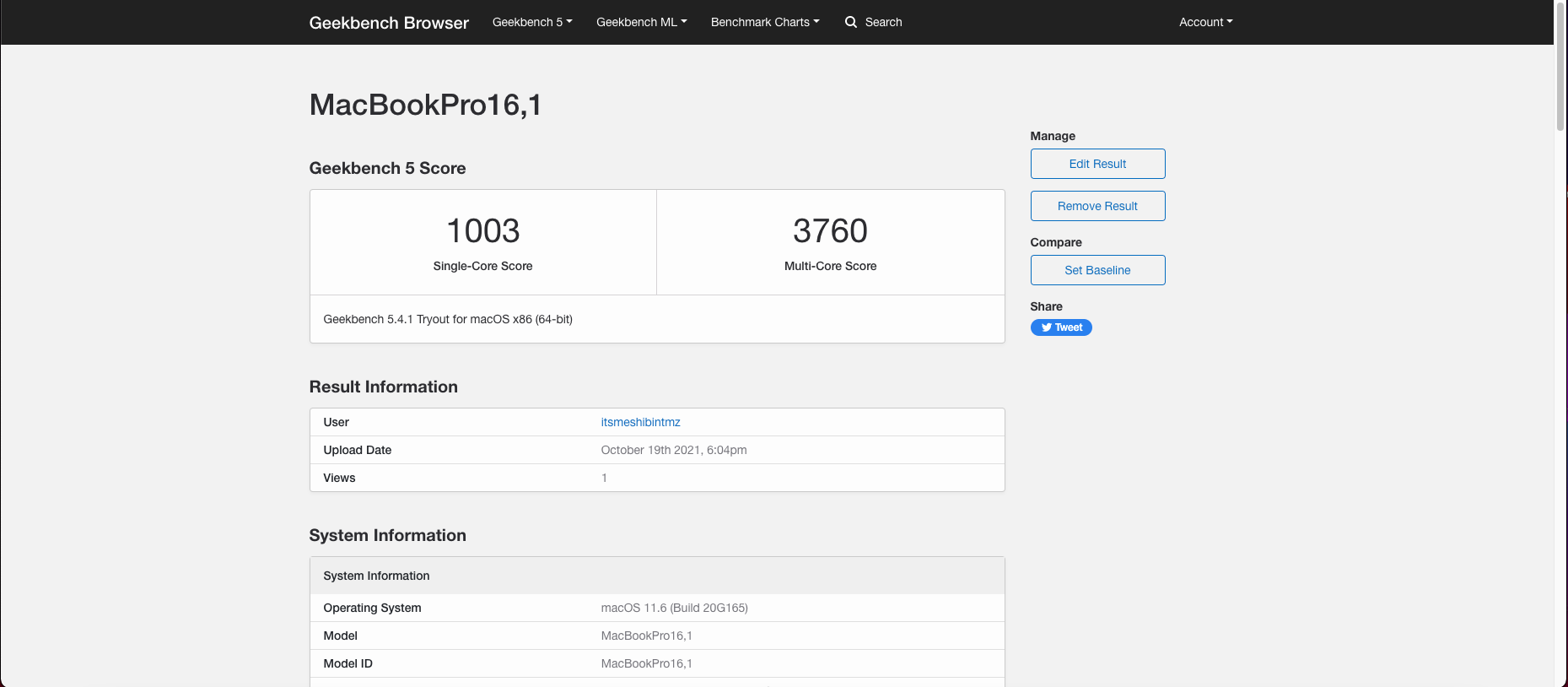The image size is (1568, 687).
Task: Open the Geekbench 5 dropdown menu
Action: point(532,22)
